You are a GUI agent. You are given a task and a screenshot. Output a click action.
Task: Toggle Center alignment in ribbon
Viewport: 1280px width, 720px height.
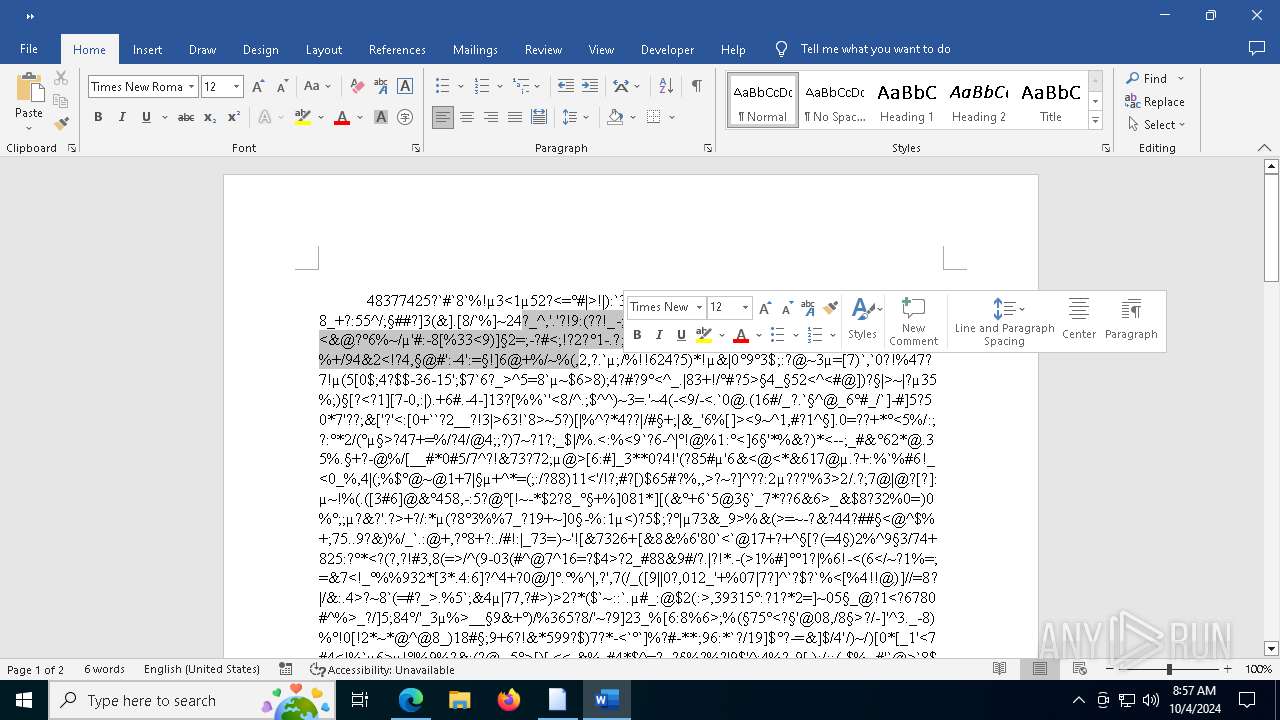tap(467, 117)
